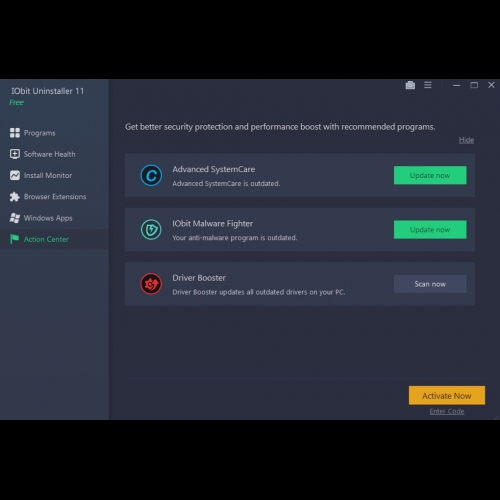Image resolution: width=500 pixels, height=500 pixels.
Task: Click the Driver Booster red icon
Action: [x=151, y=284]
